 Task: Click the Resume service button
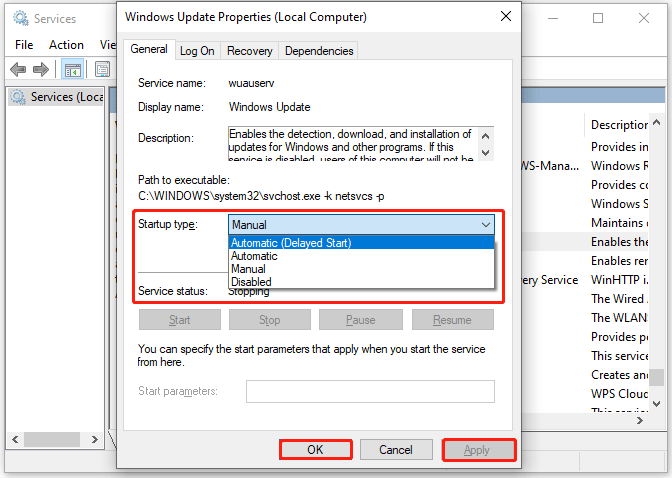coord(453,320)
